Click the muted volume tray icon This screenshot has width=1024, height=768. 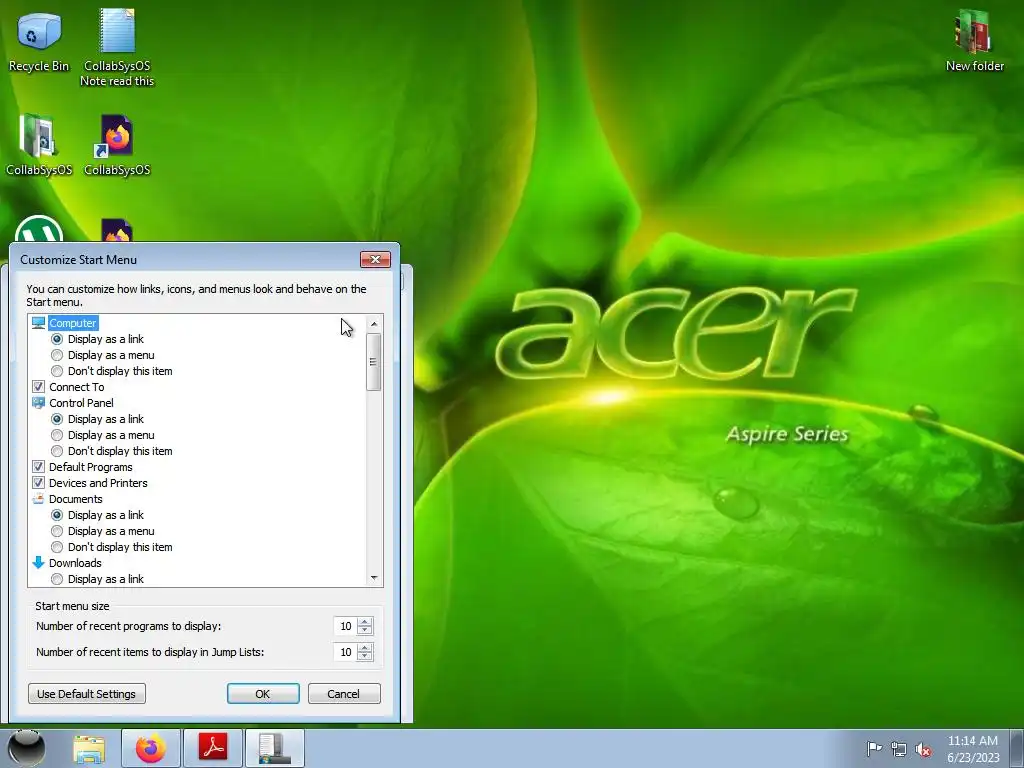click(x=923, y=749)
